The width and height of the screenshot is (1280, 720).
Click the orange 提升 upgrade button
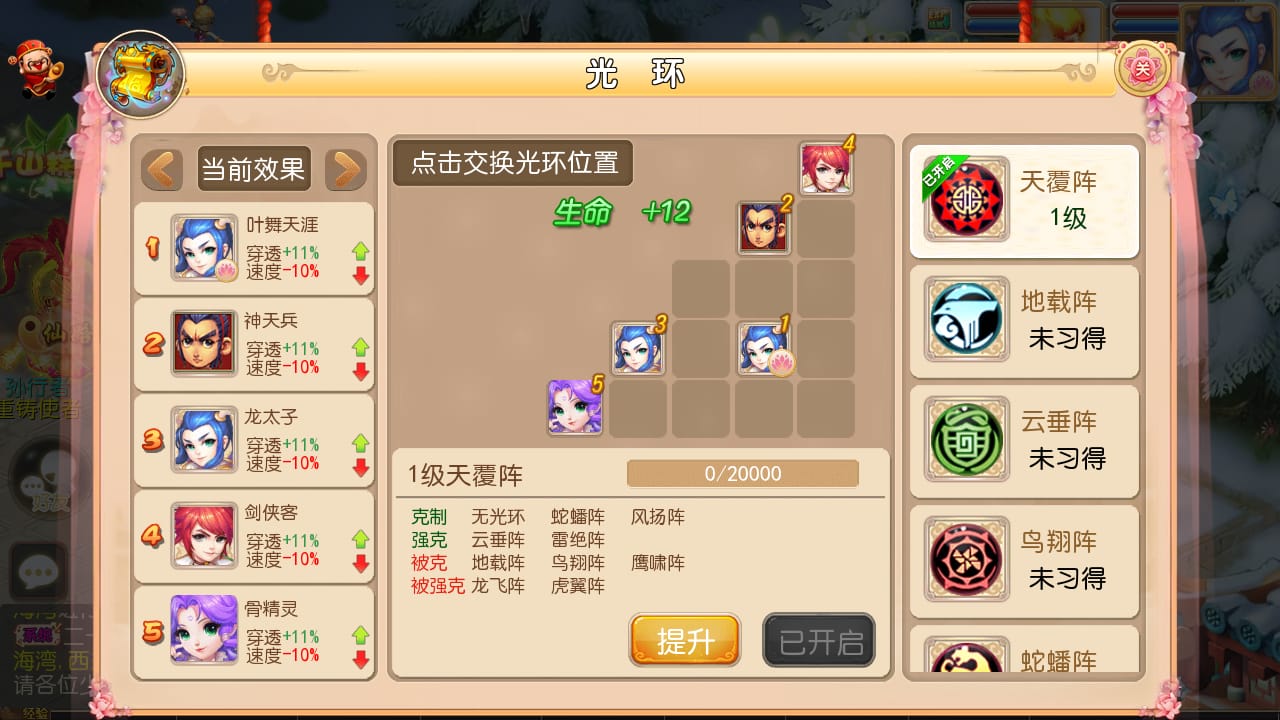685,640
